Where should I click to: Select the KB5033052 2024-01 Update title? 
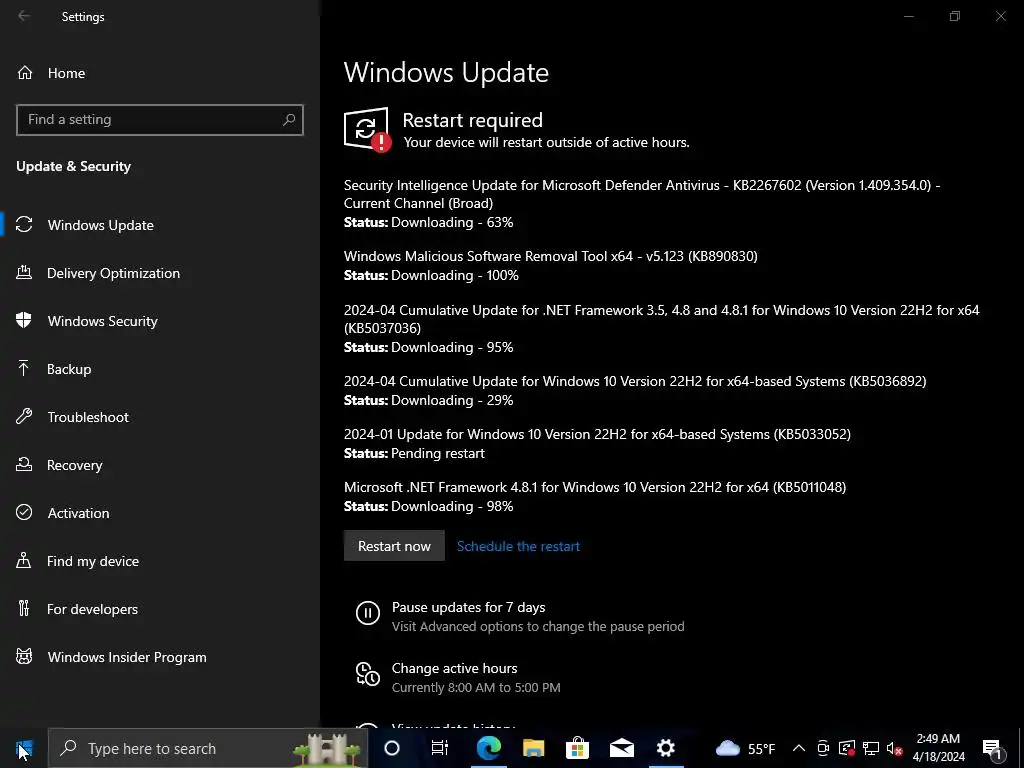(x=597, y=434)
